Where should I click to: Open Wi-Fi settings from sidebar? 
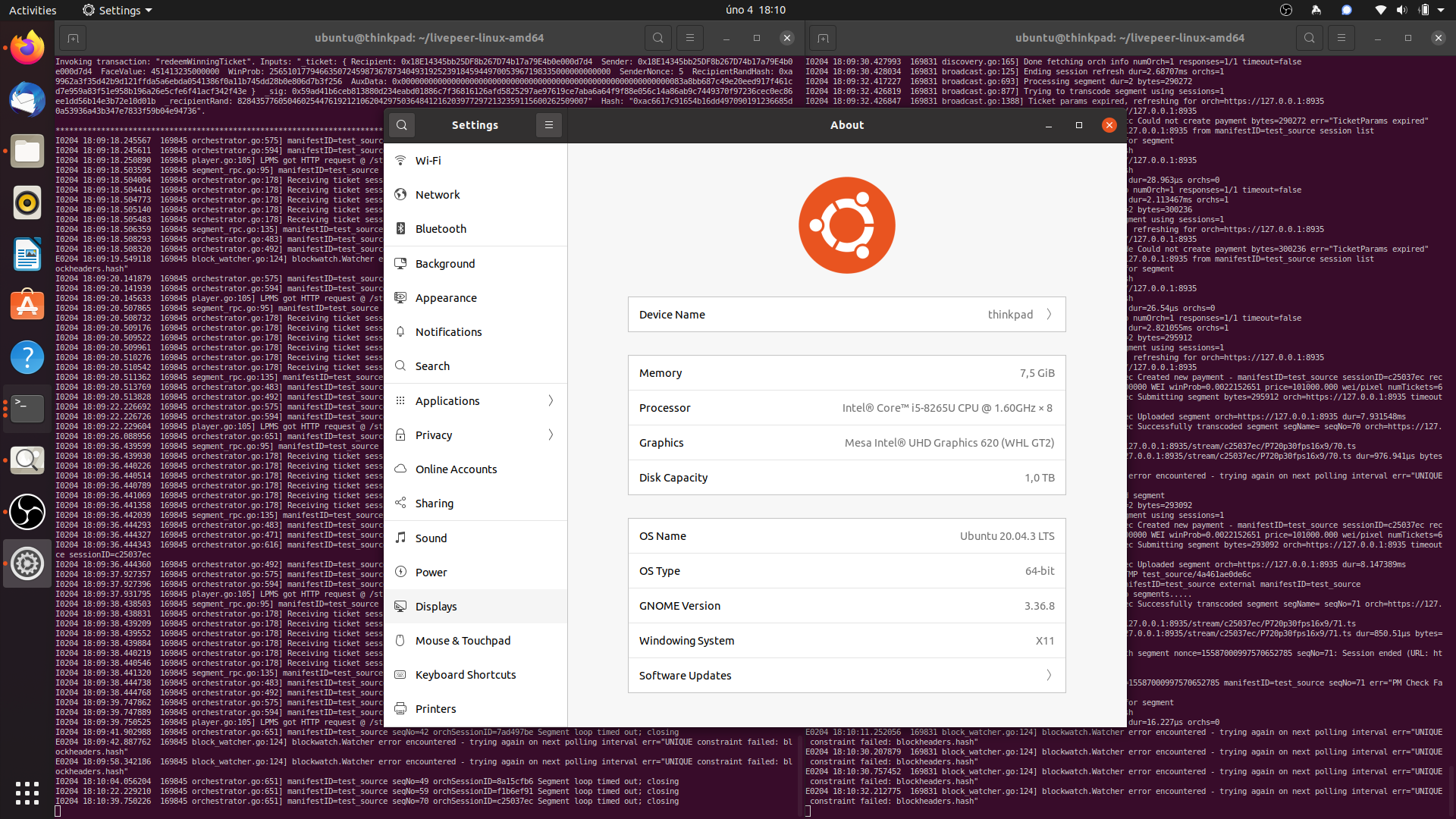(x=428, y=161)
